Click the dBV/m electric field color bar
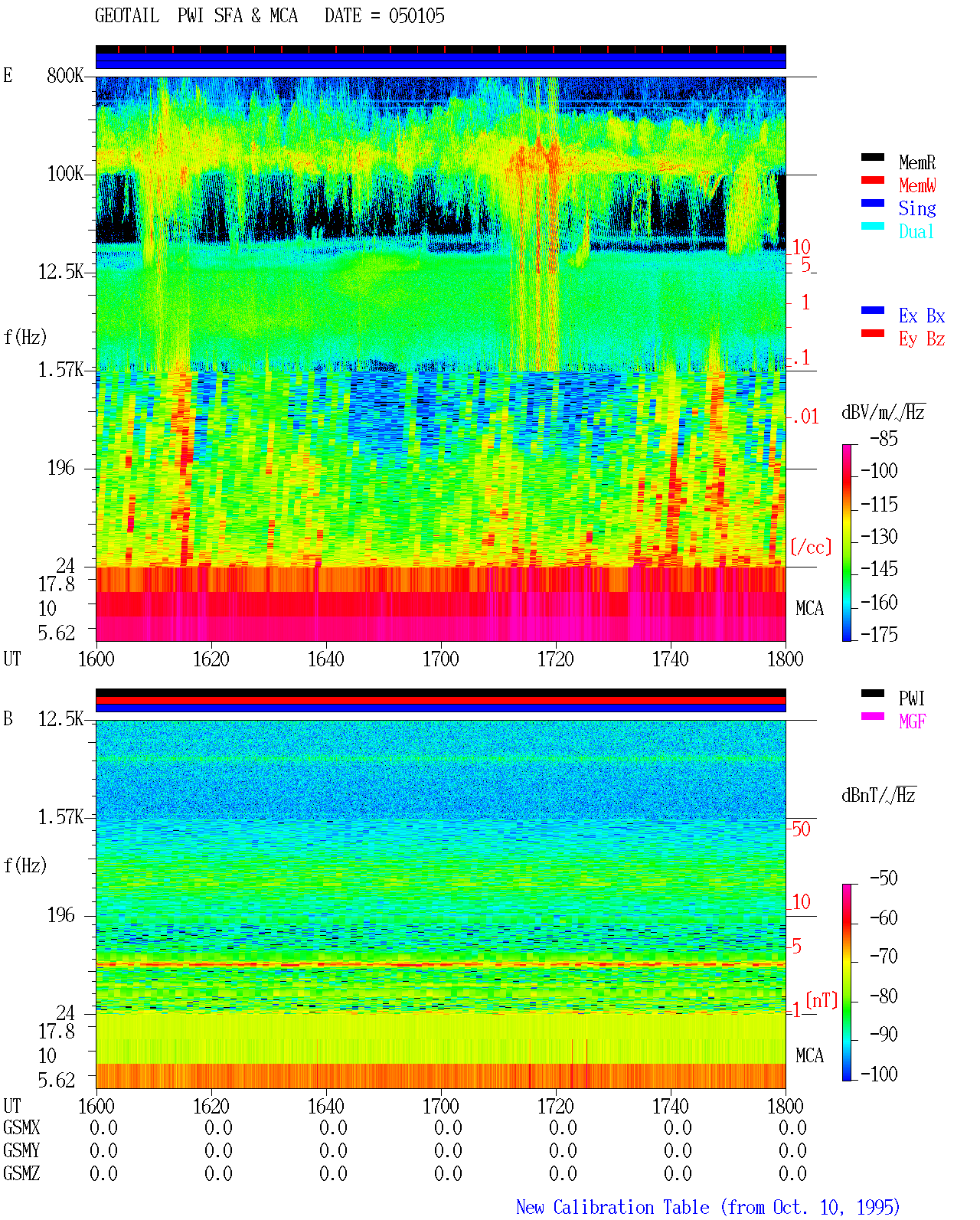This screenshot has height=1220, width=980. [846, 542]
